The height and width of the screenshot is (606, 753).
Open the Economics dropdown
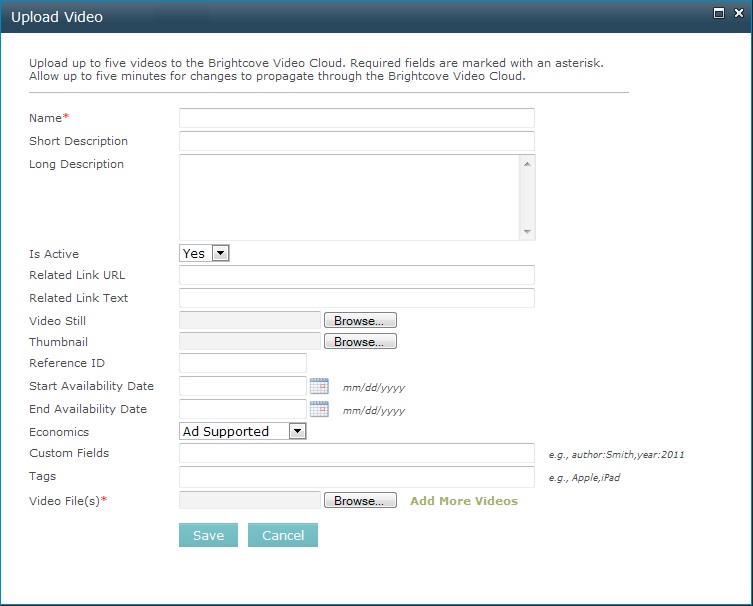297,431
